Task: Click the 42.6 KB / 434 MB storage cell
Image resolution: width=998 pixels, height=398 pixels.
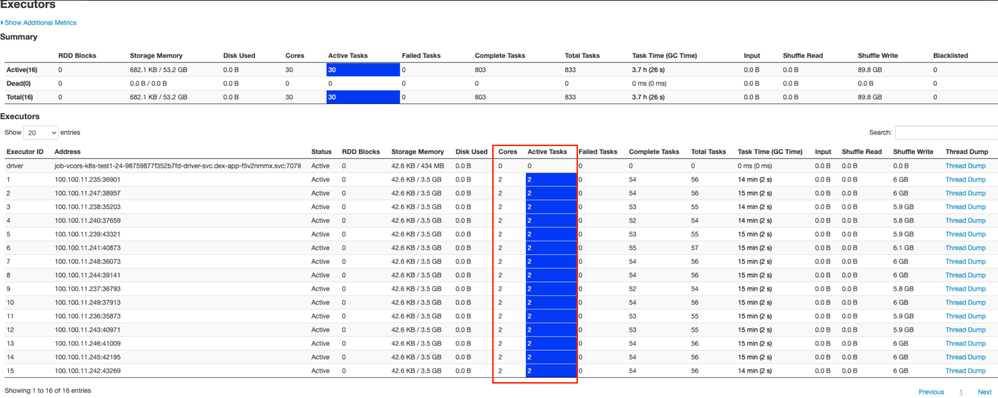Action: (x=417, y=166)
